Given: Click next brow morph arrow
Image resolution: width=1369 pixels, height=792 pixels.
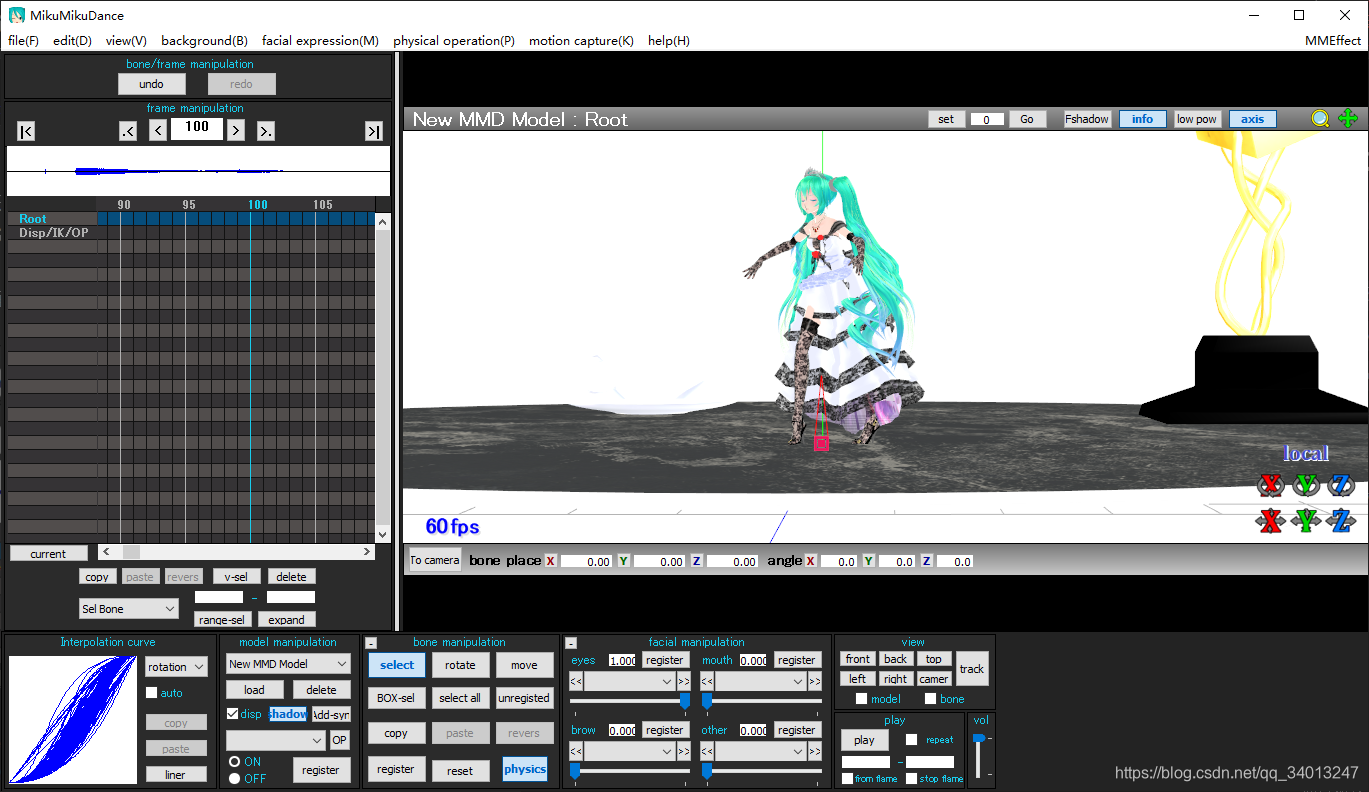Looking at the screenshot, I should (684, 751).
